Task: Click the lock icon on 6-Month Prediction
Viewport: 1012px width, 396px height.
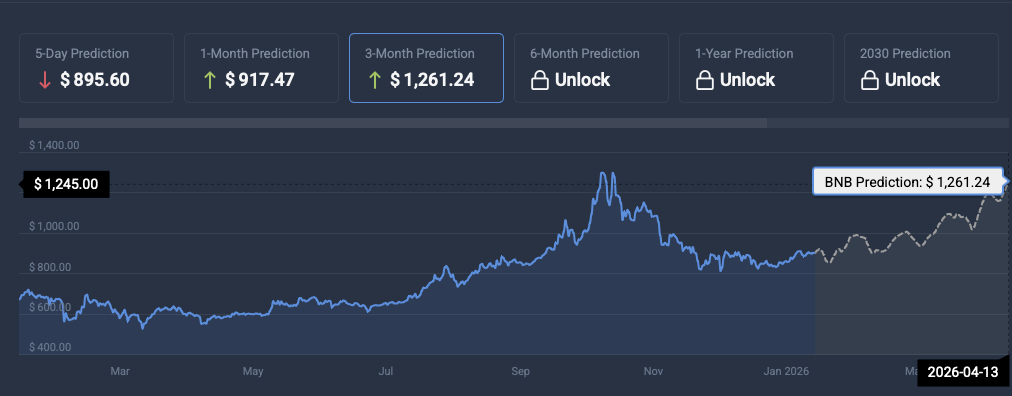Action: (540, 80)
